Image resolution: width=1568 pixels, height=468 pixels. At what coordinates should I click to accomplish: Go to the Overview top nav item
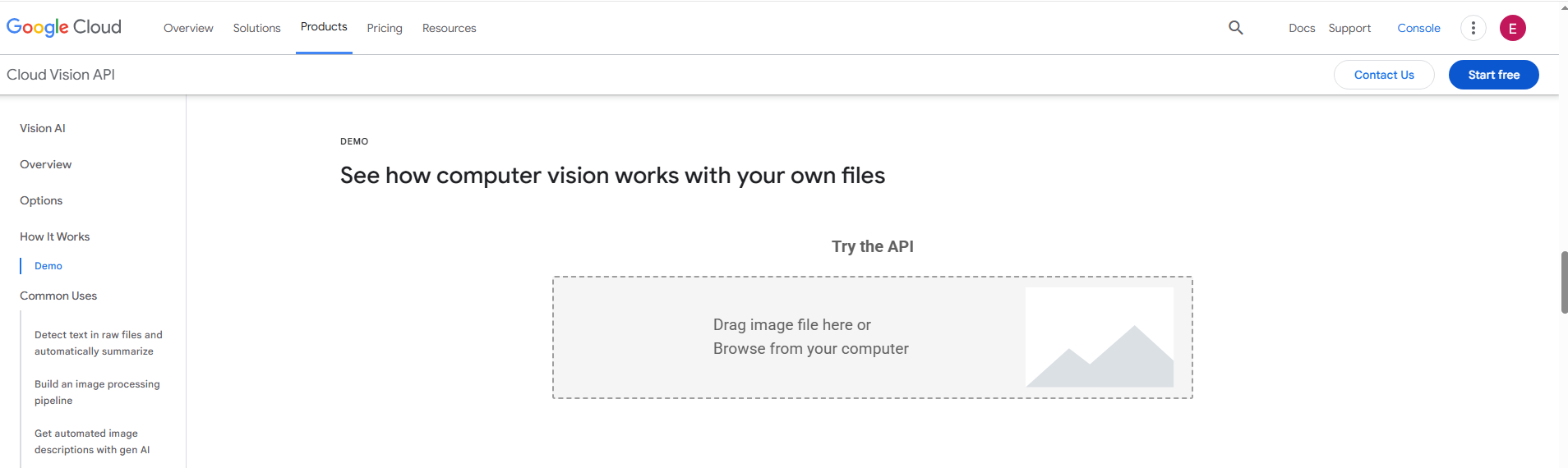click(188, 28)
